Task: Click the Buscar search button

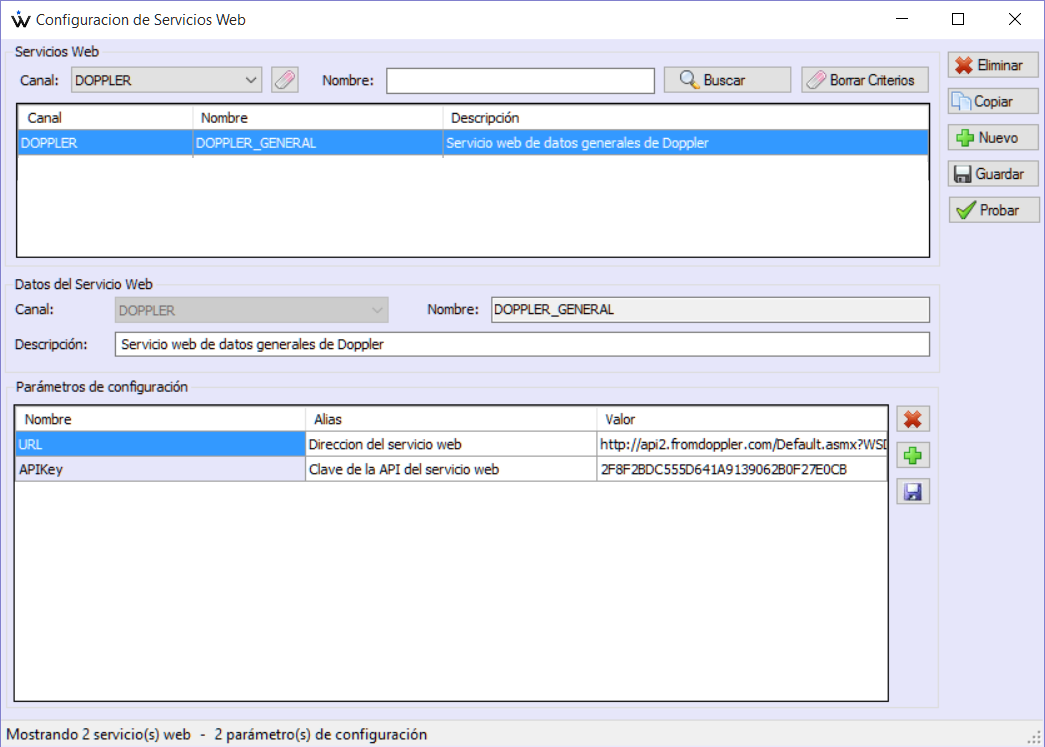Action: (x=727, y=80)
